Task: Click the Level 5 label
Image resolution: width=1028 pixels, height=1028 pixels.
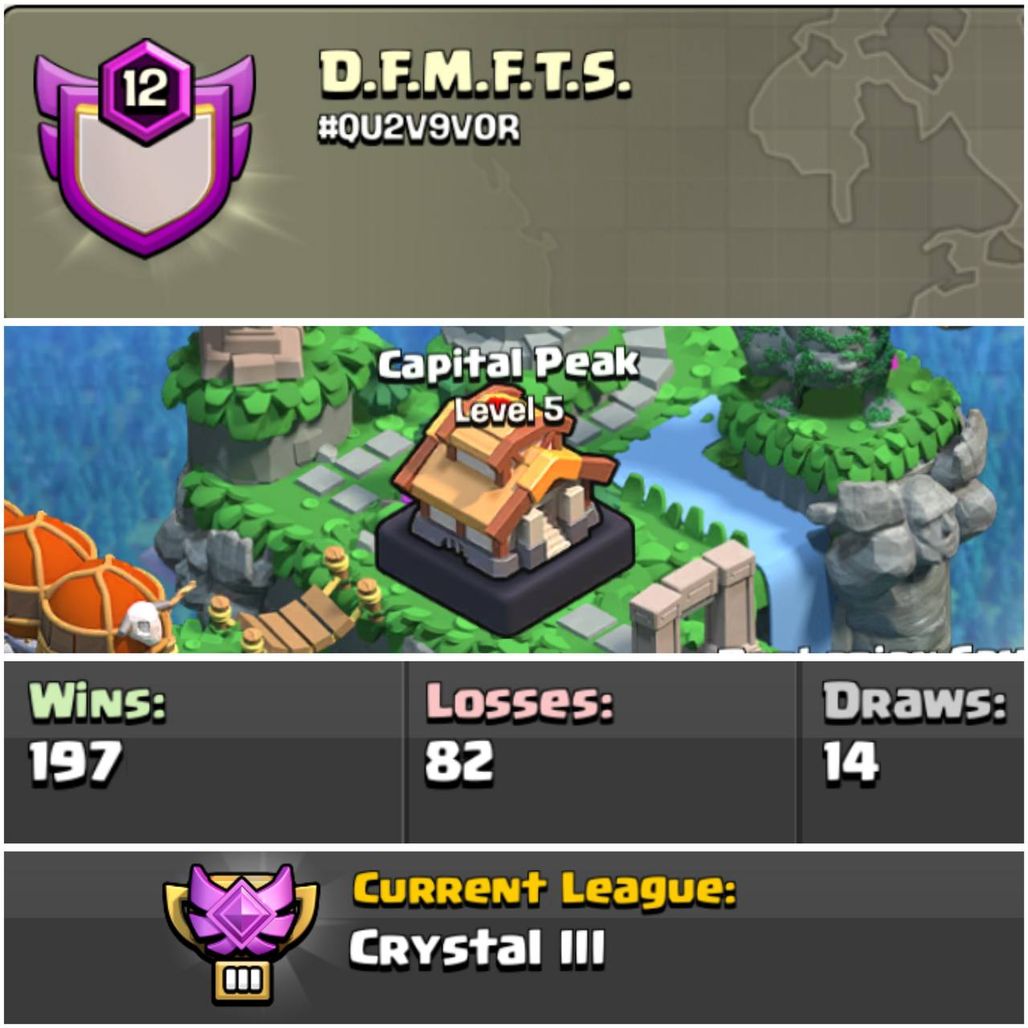Action: 509,410
